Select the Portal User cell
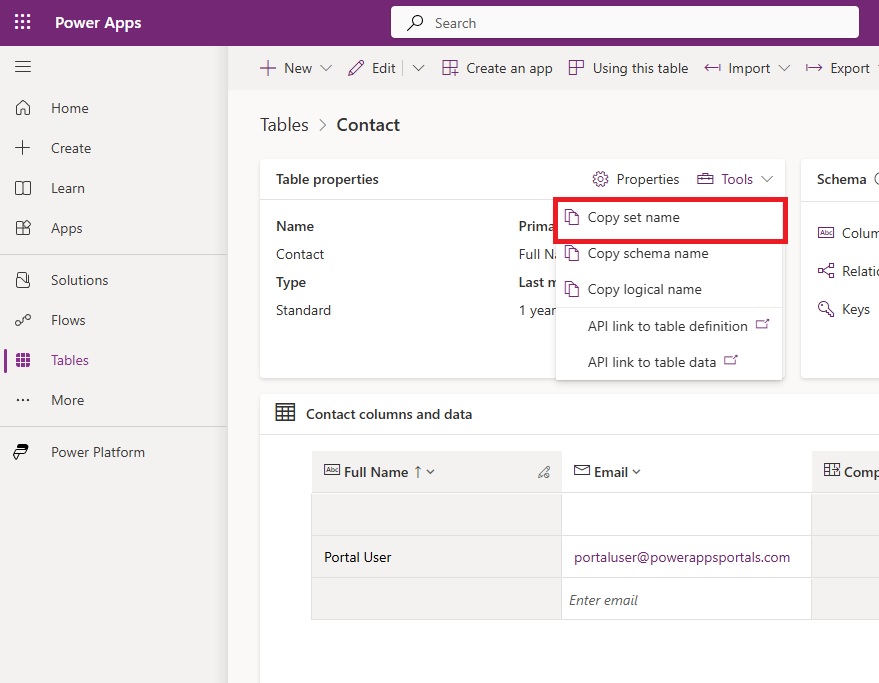Screen dimensions: 879x683 [x=437, y=557]
